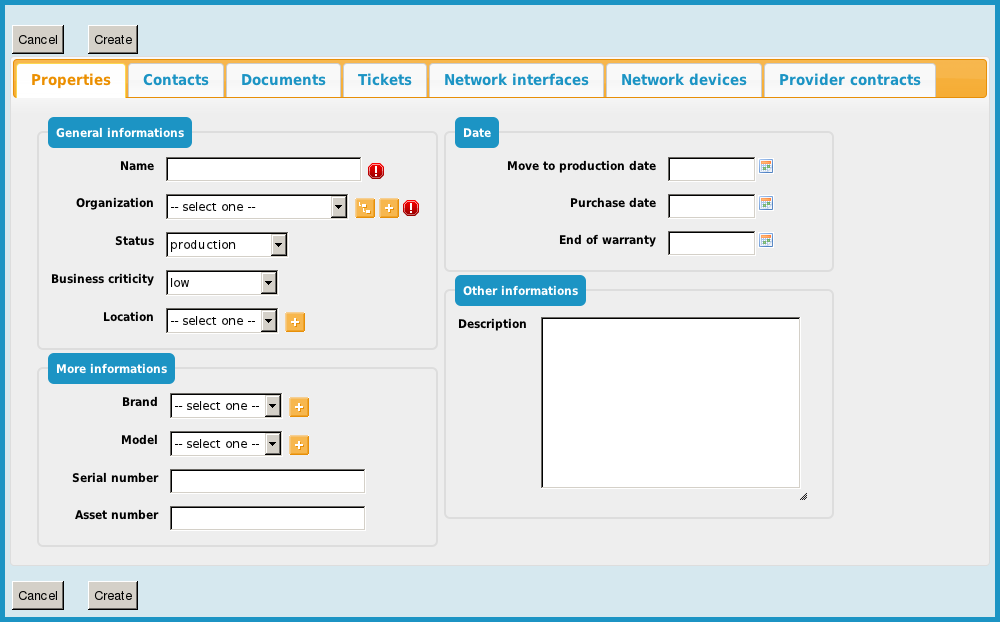Open the Organization hierarchy tree icon
Image resolution: width=1000 pixels, height=622 pixels.
click(365, 208)
